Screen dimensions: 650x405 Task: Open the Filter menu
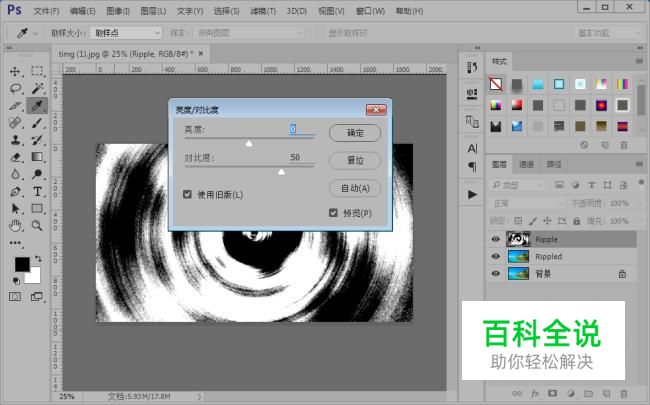point(263,11)
